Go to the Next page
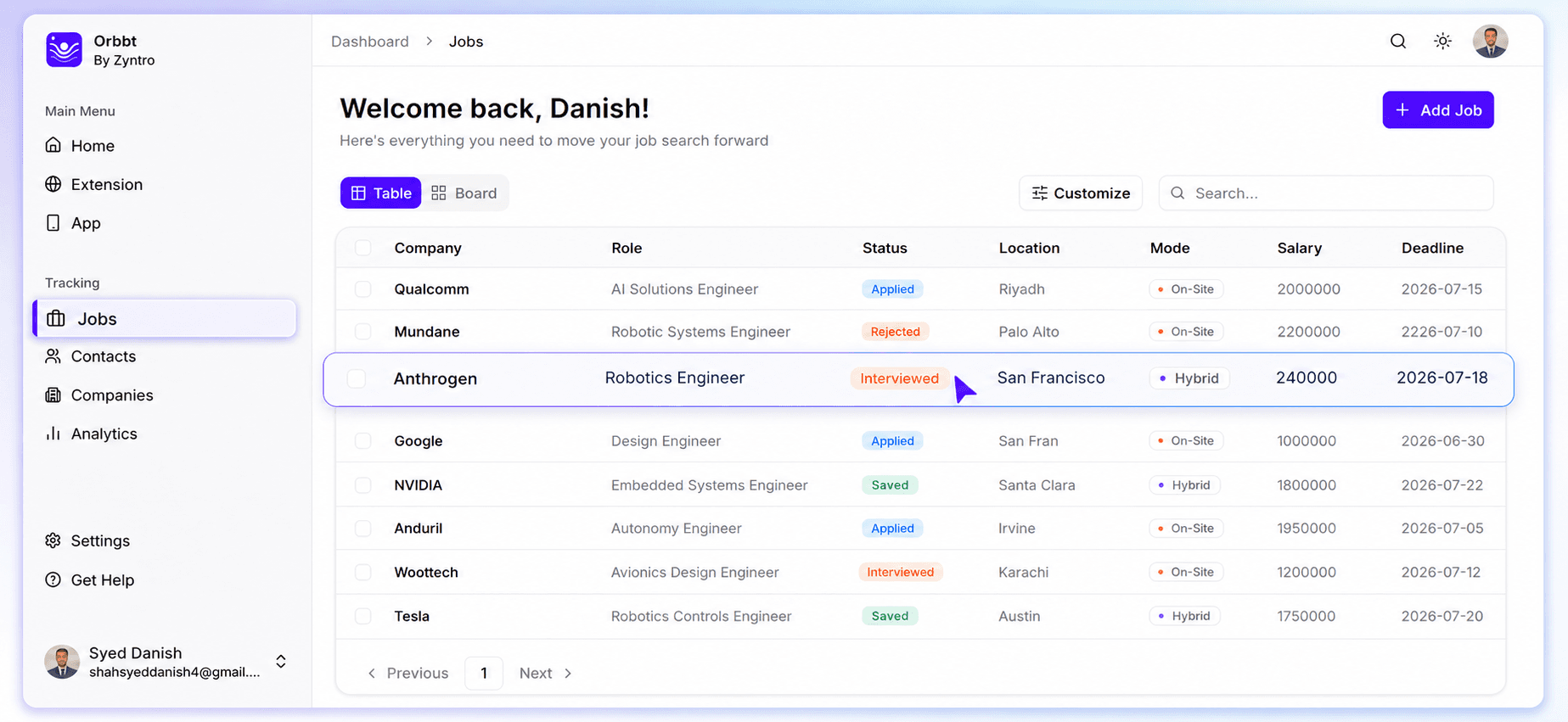This screenshot has width=1568, height=722. coord(546,673)
